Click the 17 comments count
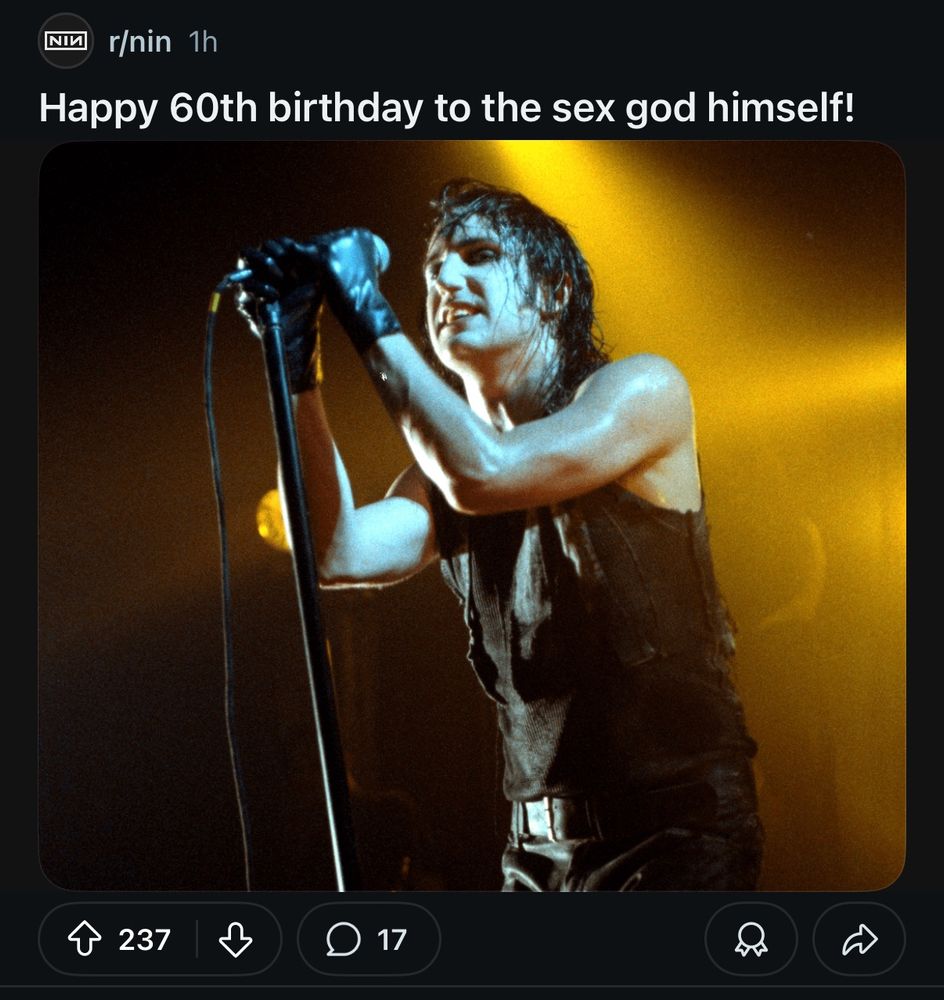This screenshot has width=944, height=1000. click(391, 939)
